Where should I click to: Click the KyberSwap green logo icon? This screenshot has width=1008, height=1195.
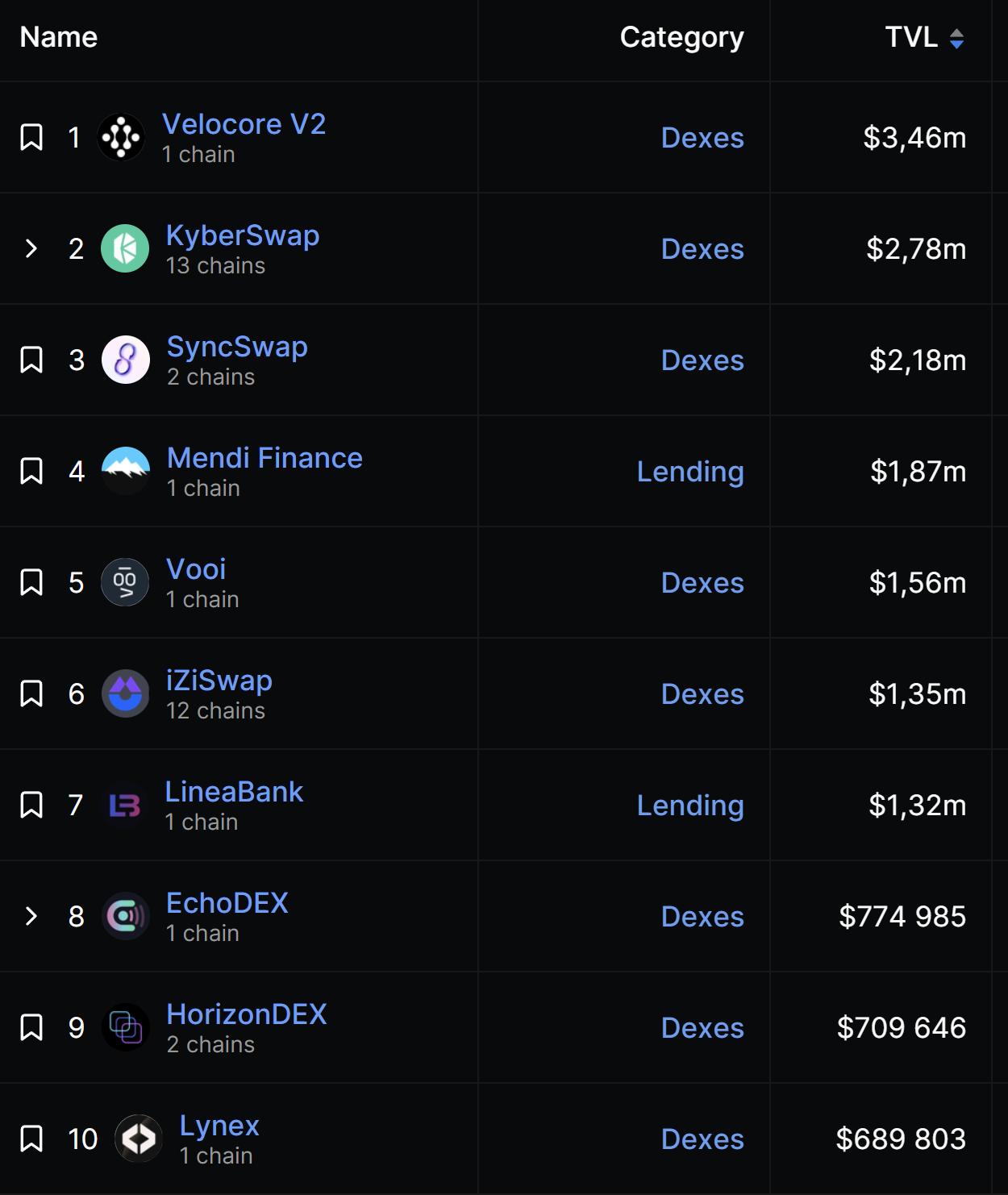(x=125, y=248)
